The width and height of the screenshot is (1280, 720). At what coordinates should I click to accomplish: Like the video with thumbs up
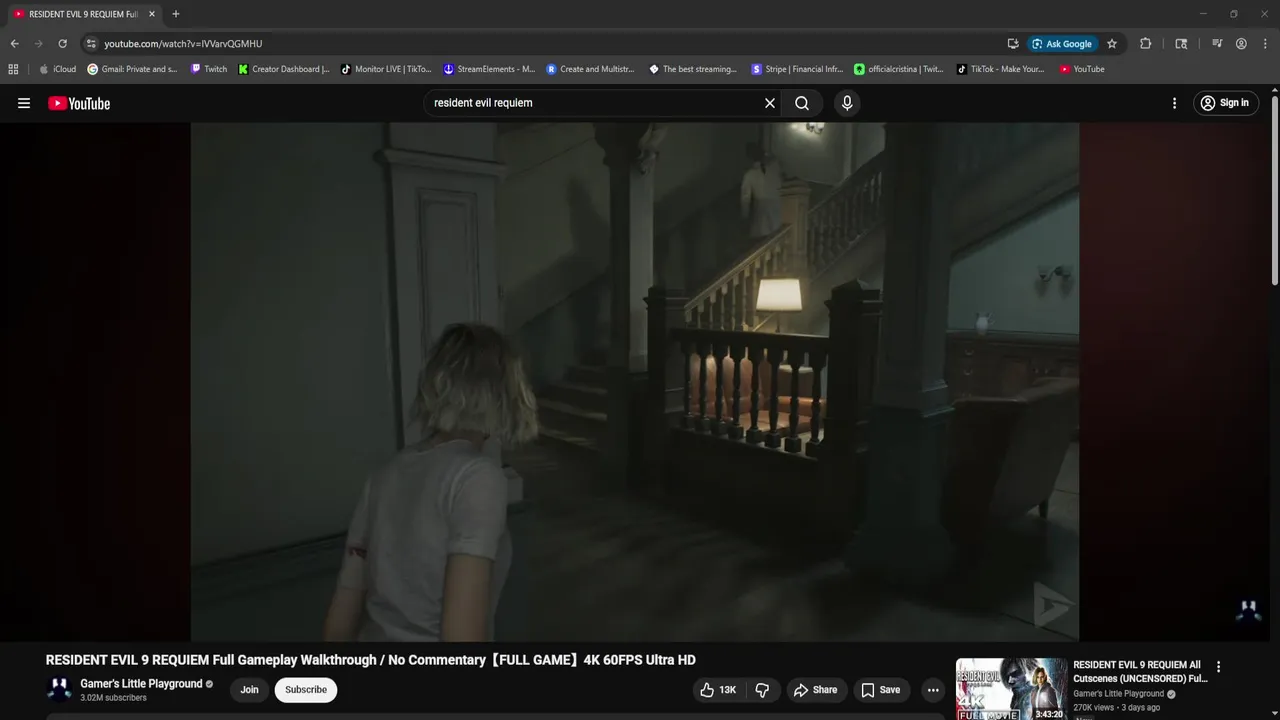pos(719,690)
